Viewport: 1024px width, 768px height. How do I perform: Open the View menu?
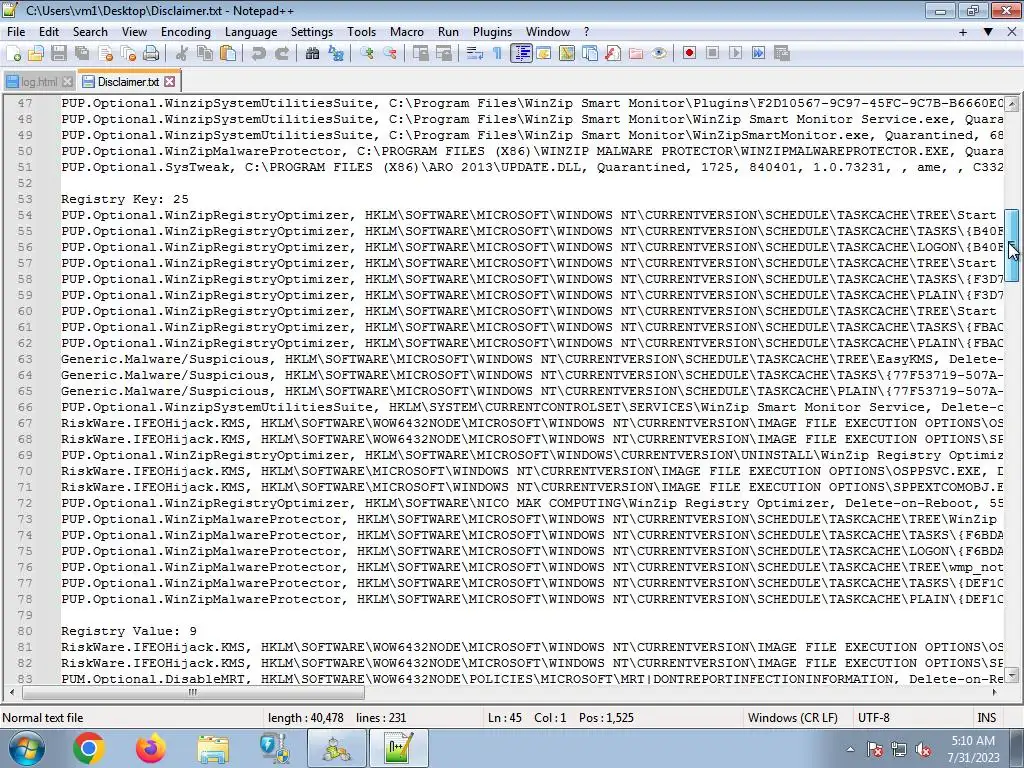pyautogui.click(x=134, y=32)
